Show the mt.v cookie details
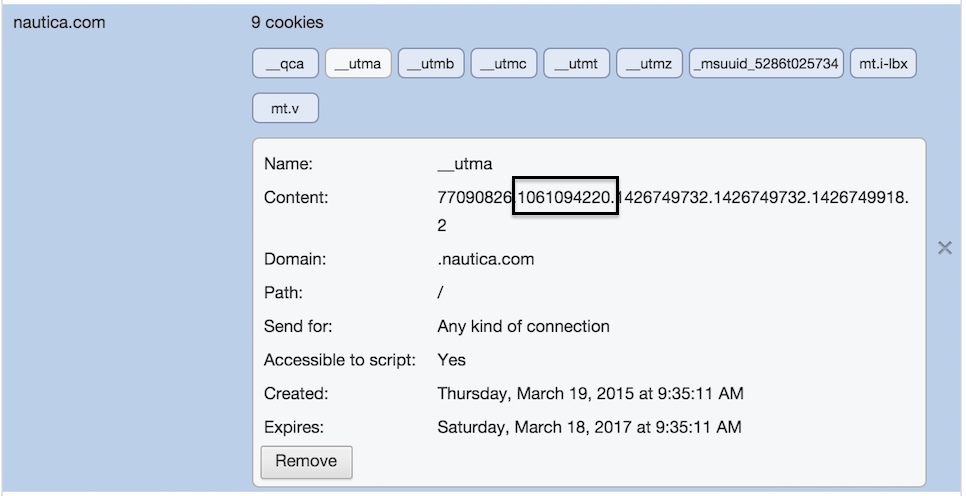Image resolution: width=966 pixels, height=496 pixels. [x=285, y=108]
